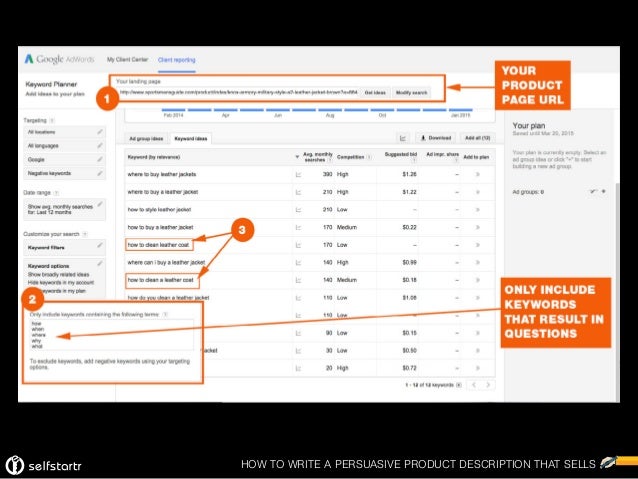Show trend chart for 'where to buy leather jackets'
The image size is (638, 479).
(x=298, y=175)
